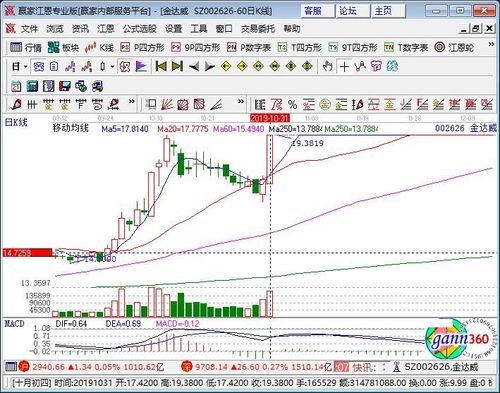500x393 pixels.
Task: Jump to first bar navigation icon
Action: point(161,67)
